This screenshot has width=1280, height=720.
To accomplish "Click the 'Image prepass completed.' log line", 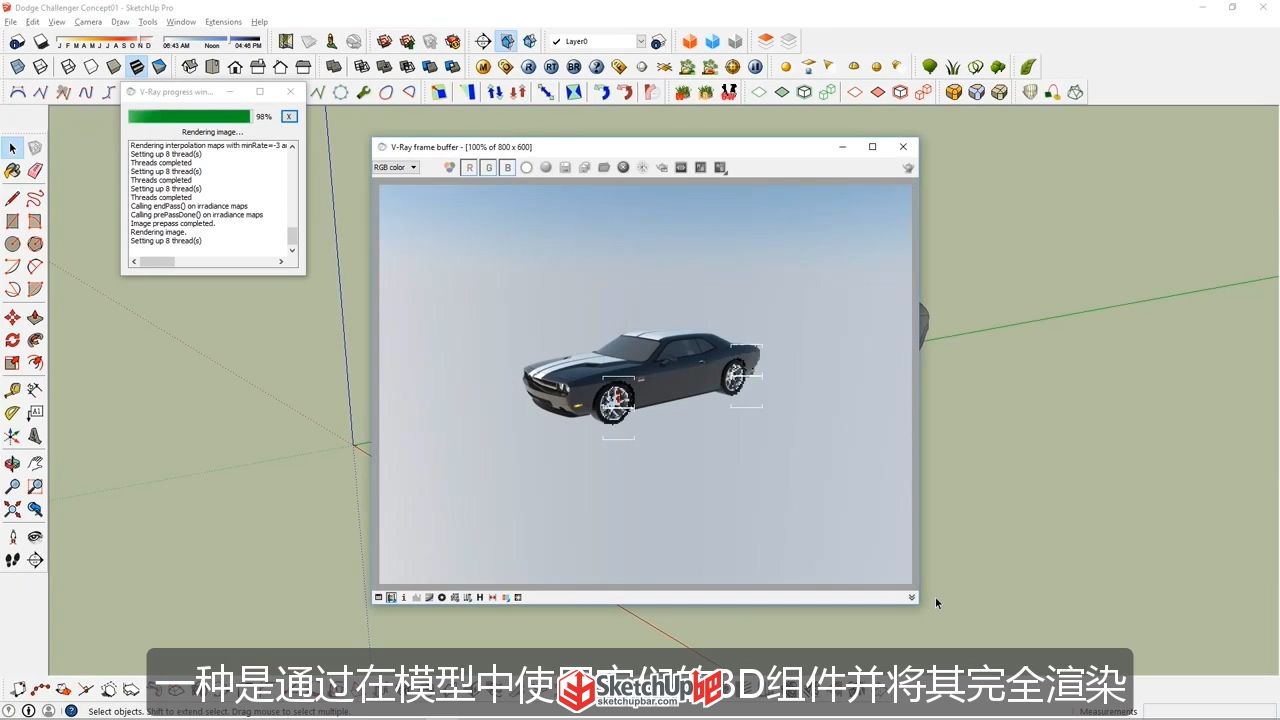I will point(173,223).
